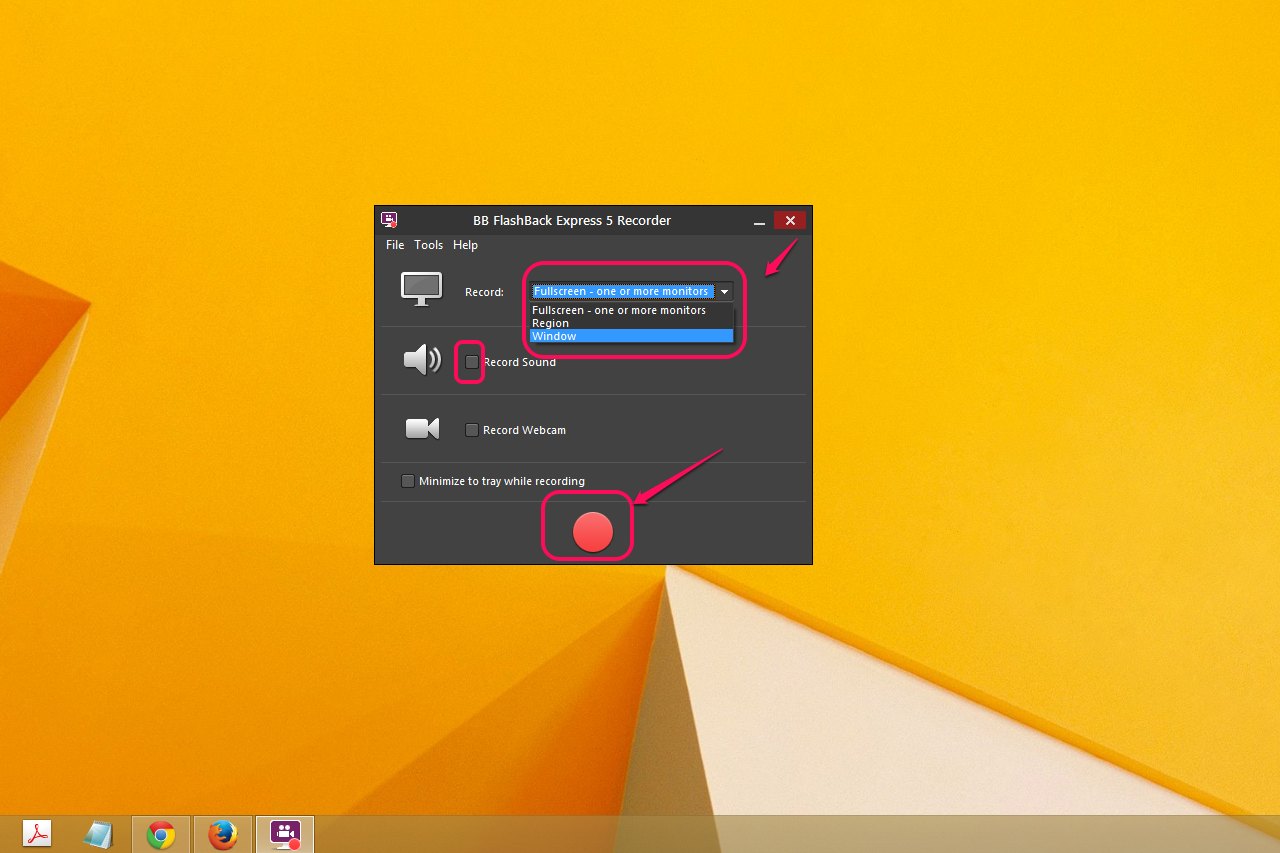Enable the Record Sound checkbox
This screenshot has height=853, width=1280.
pyautogui.click(x=472, y=362)
